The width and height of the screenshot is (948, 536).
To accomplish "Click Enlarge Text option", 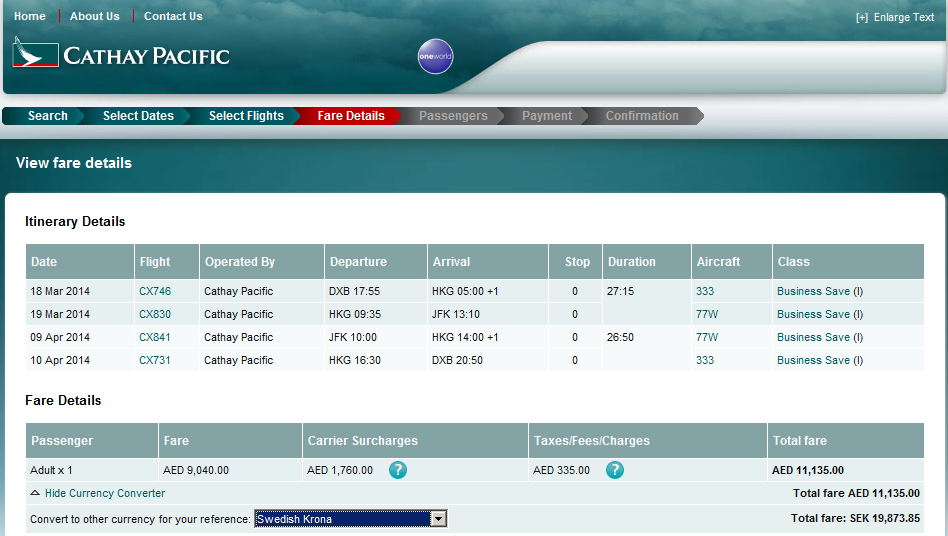I will 895,17.
